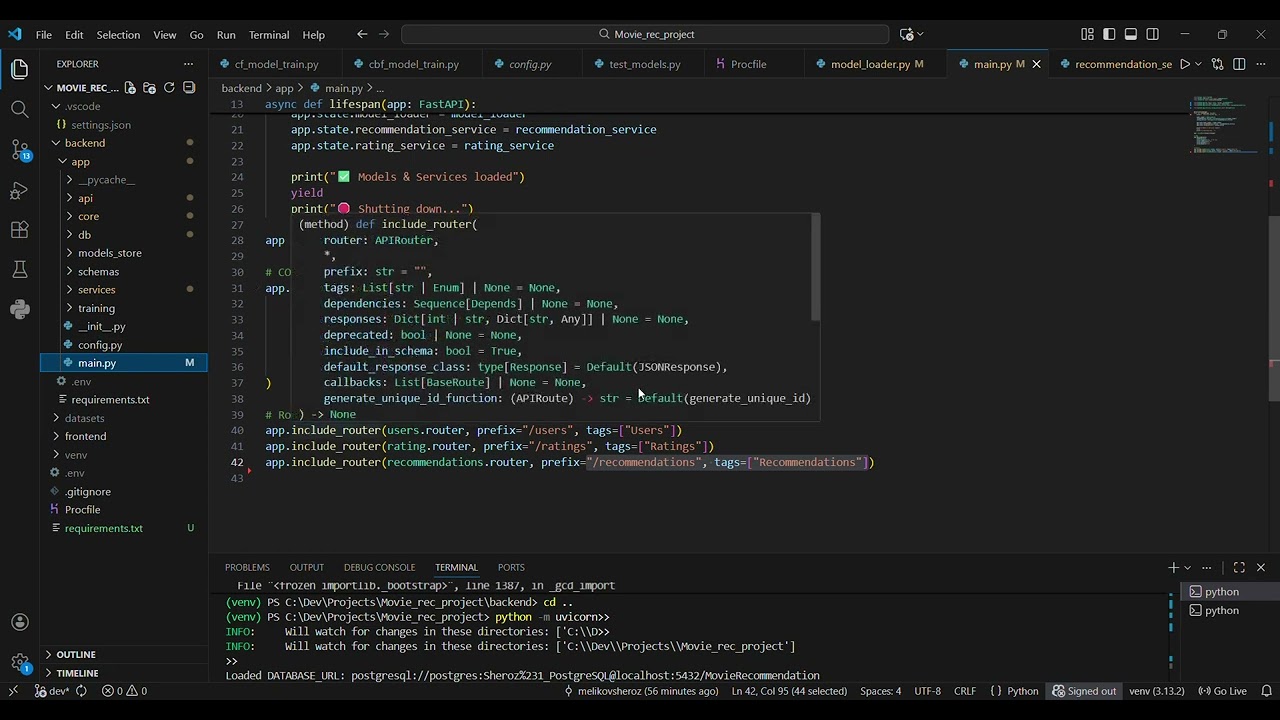Open the Manage gear menu
Screen dimensions: 1280x720
[20, 662]
